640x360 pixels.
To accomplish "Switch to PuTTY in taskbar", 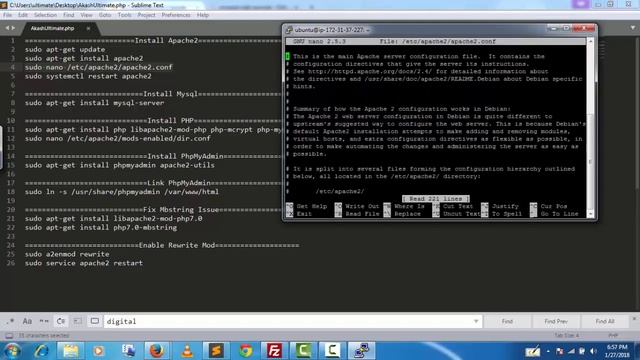I will [362, 351].
